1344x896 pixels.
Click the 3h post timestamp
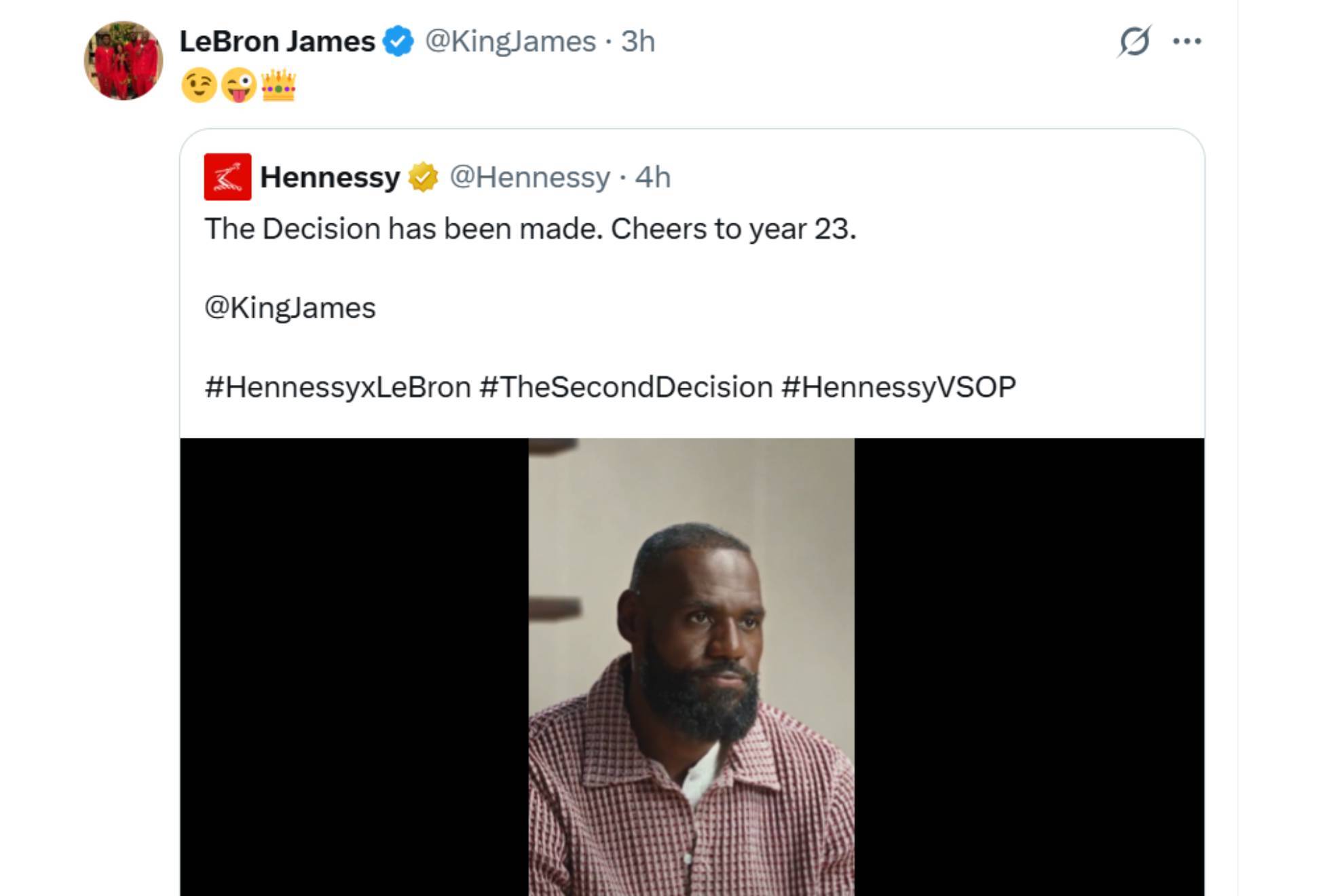point(638,41)
